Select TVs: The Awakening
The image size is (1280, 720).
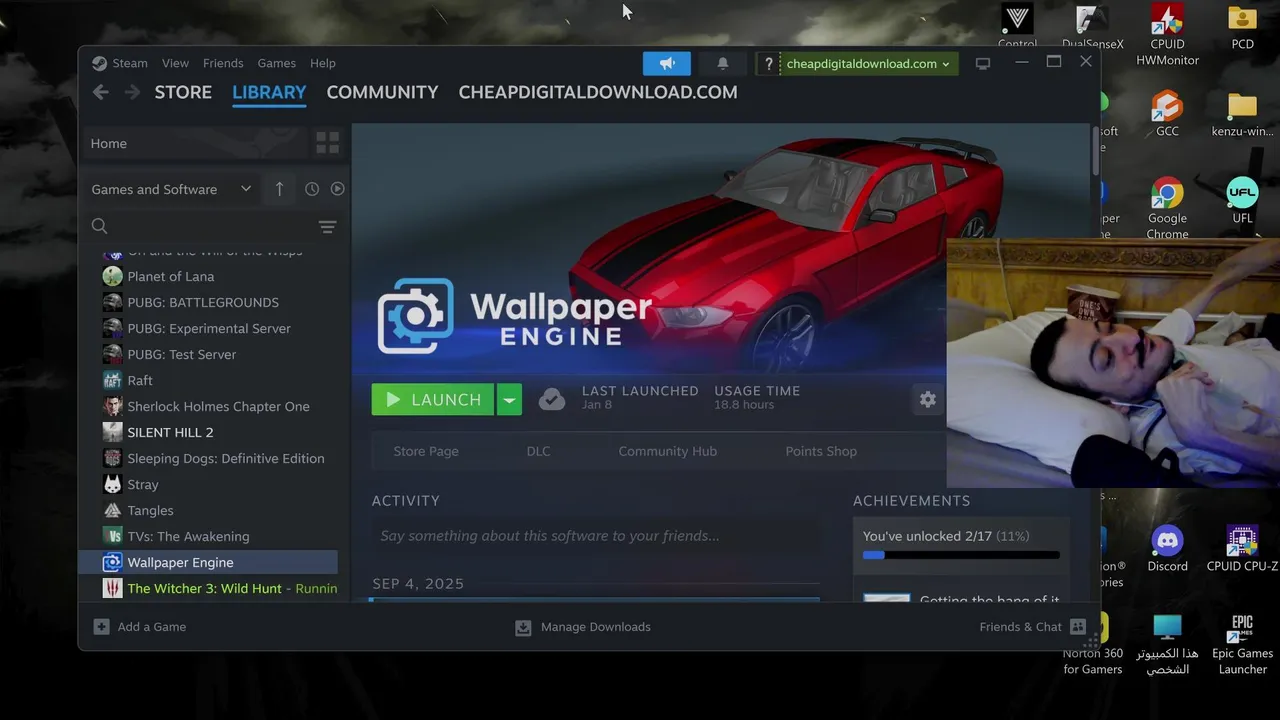188,536
